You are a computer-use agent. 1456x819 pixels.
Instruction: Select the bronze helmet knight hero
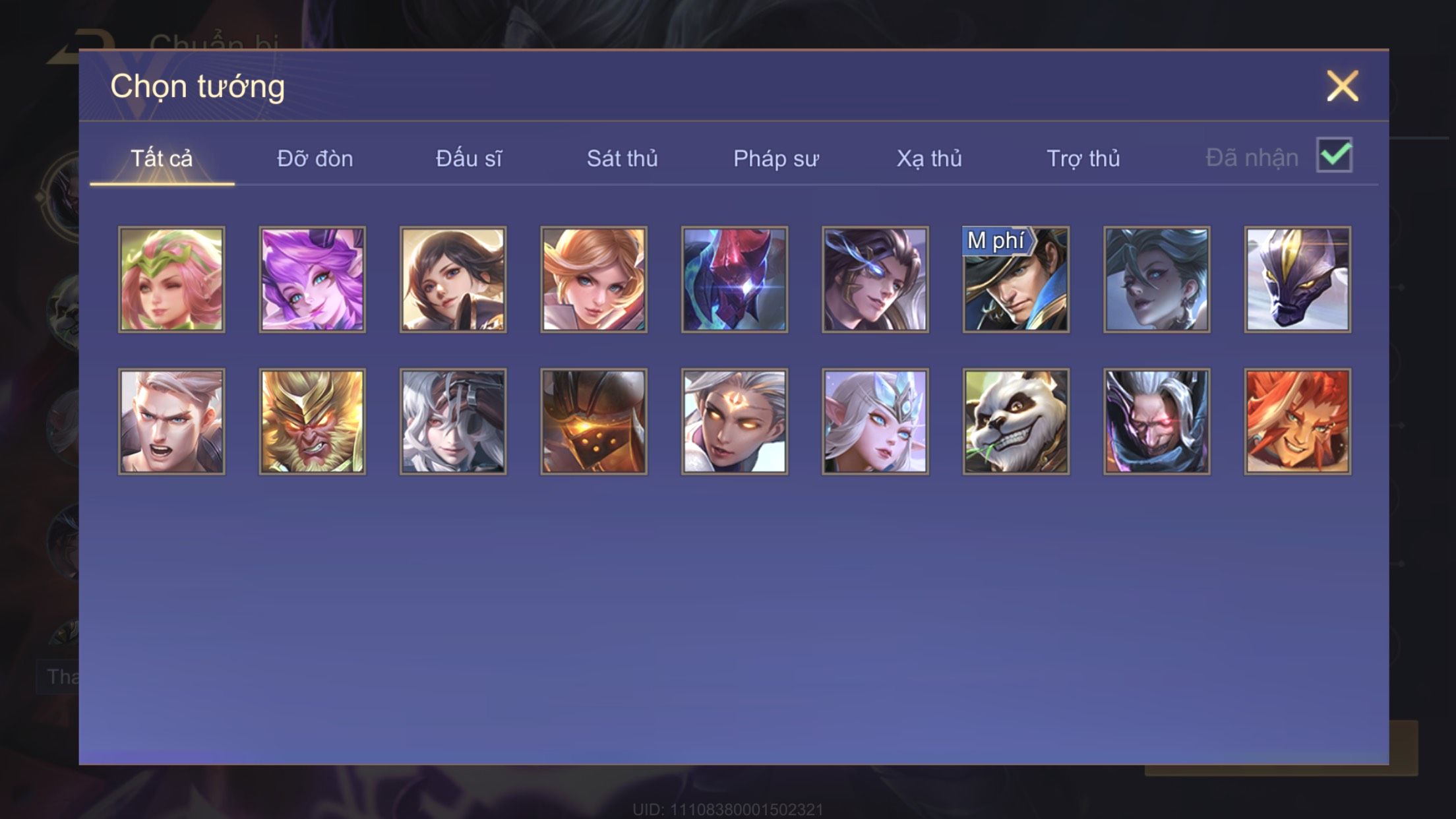(x=593, y=421)
